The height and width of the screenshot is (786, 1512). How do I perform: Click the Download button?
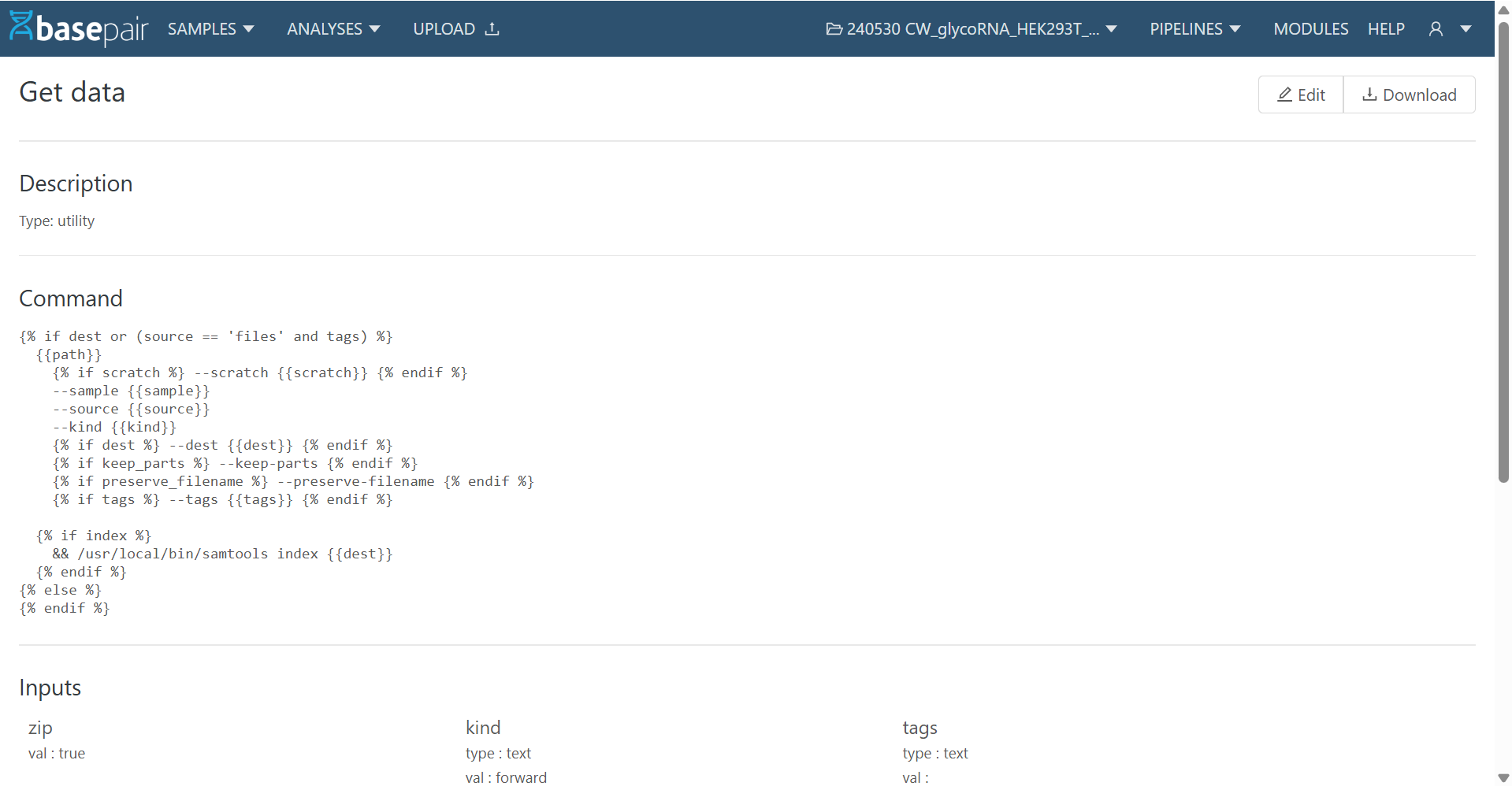click(x=1410, y=95)
